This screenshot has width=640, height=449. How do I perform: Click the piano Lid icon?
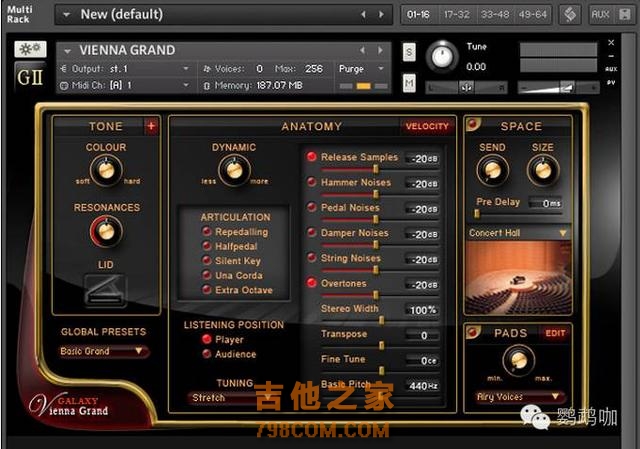point(105,289)
